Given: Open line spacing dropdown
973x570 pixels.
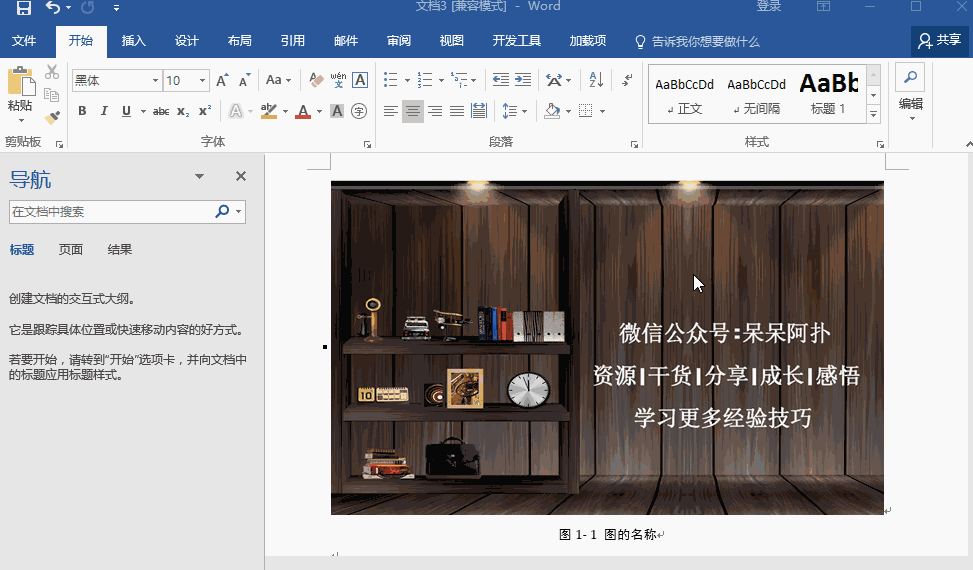Looking at the screenshot, I should 514,112.
